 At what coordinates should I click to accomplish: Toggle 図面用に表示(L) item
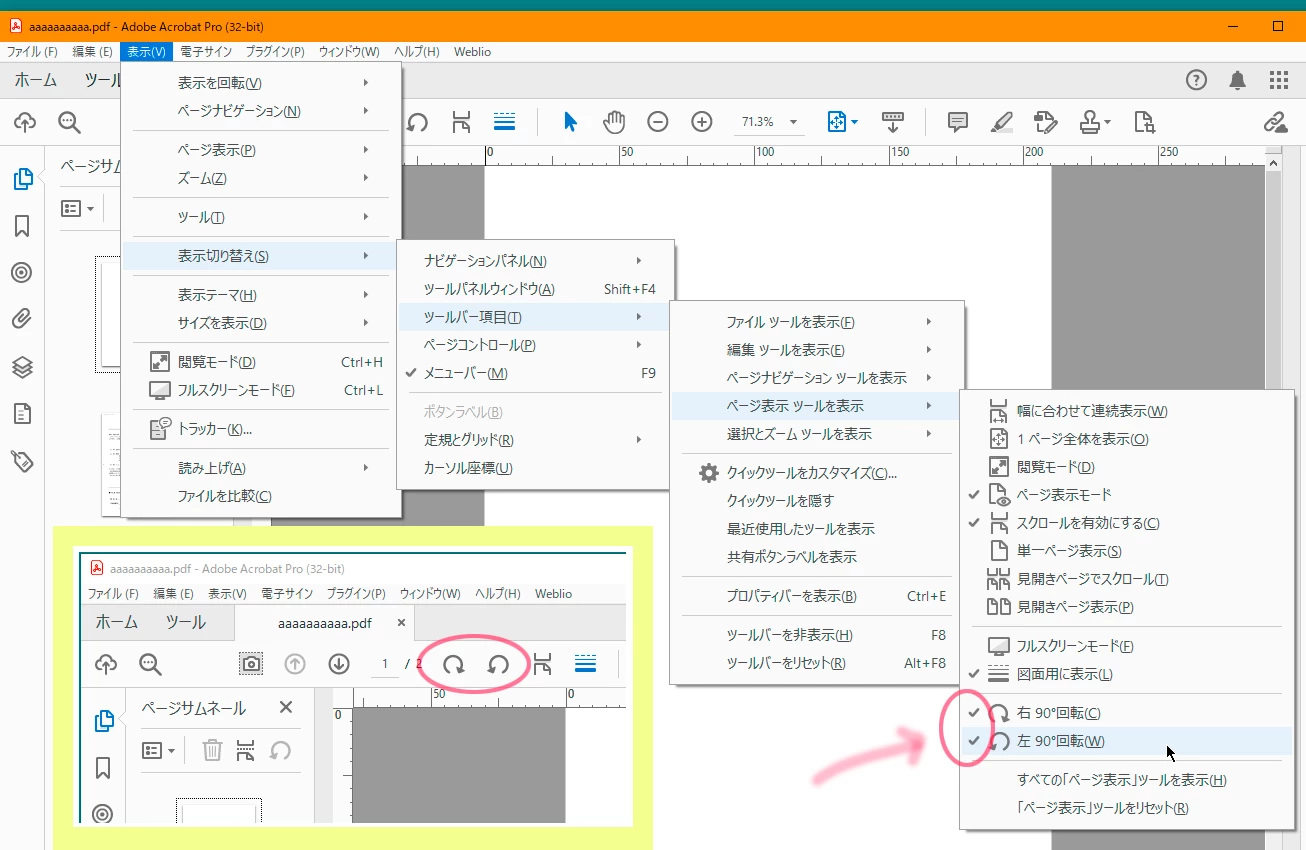point(1126,674)
